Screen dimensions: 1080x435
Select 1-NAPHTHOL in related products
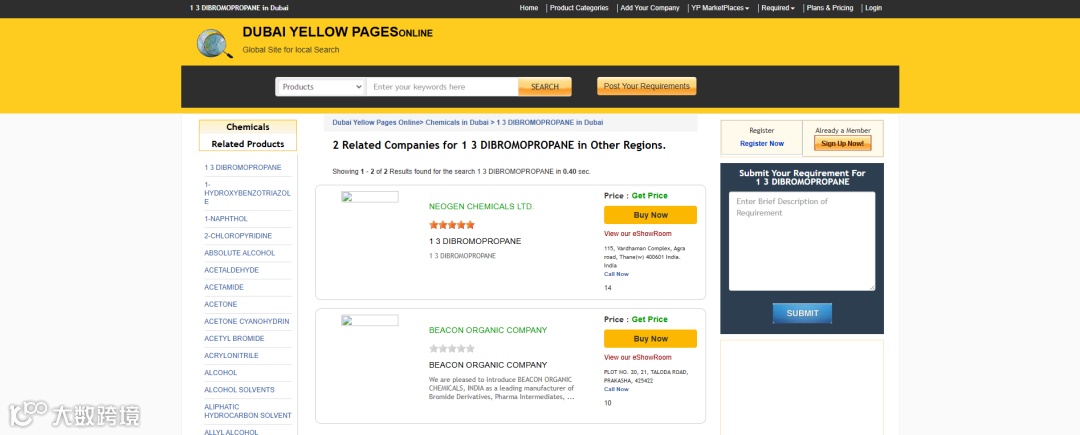[226, 219]
